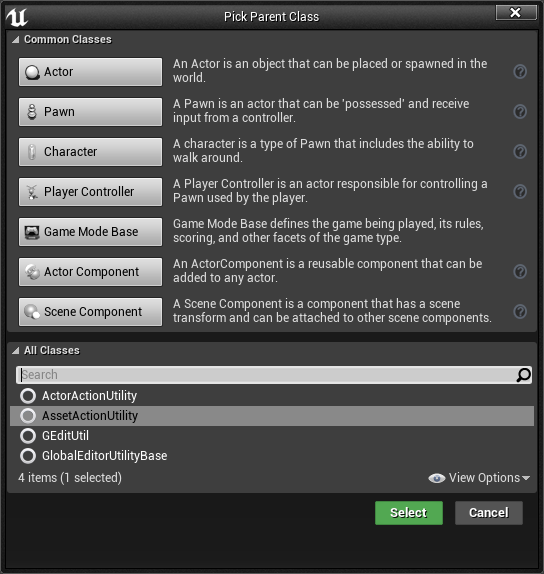
Task: Select GlobalEditorUtilityBase radio option
Action: coord(28,456)
